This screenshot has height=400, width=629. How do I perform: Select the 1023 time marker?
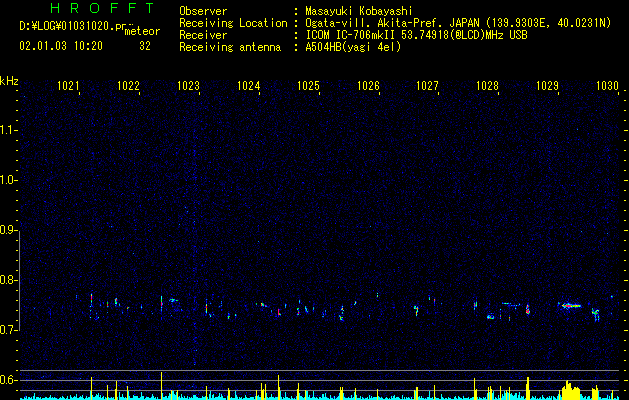188,86
